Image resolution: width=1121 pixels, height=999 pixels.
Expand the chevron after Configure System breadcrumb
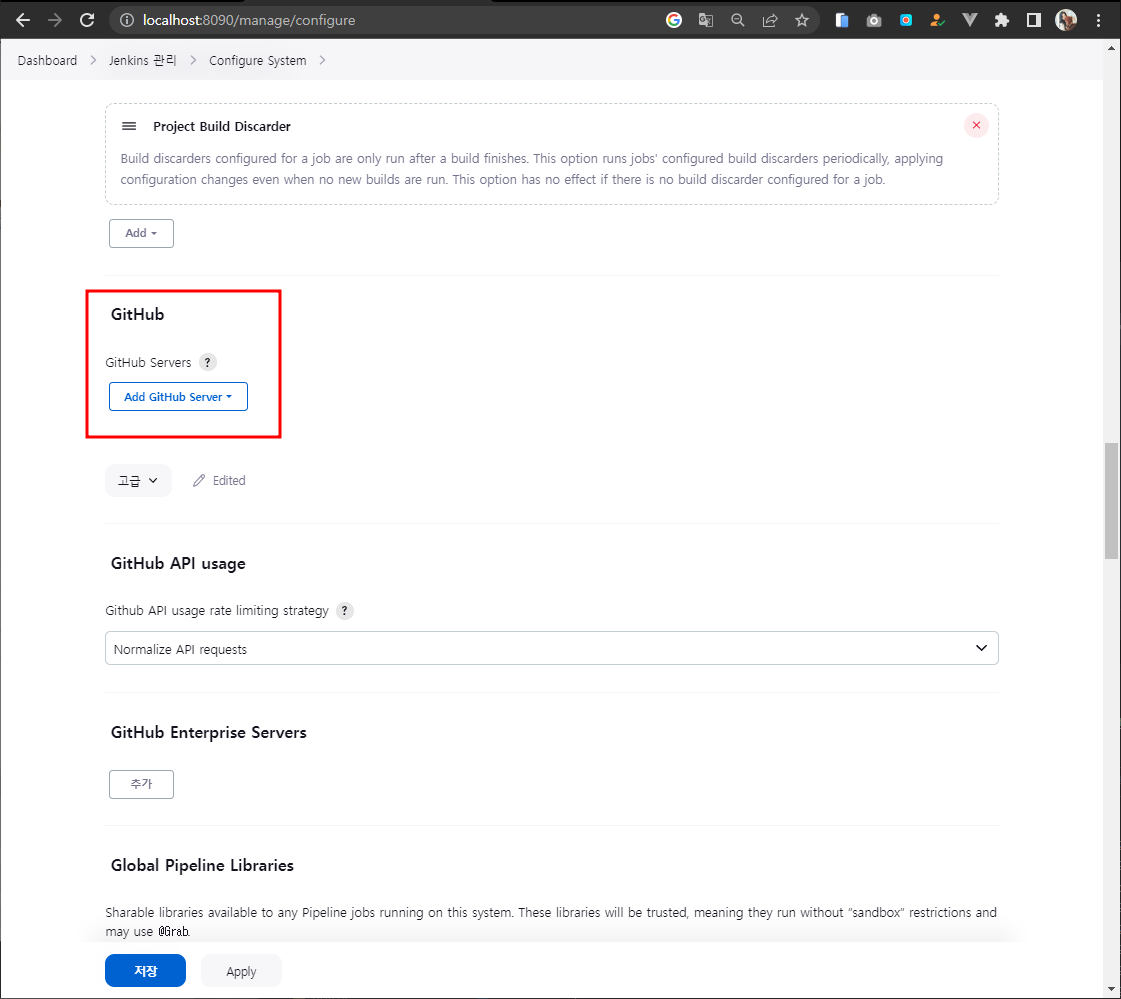click(x=322, y=60)
